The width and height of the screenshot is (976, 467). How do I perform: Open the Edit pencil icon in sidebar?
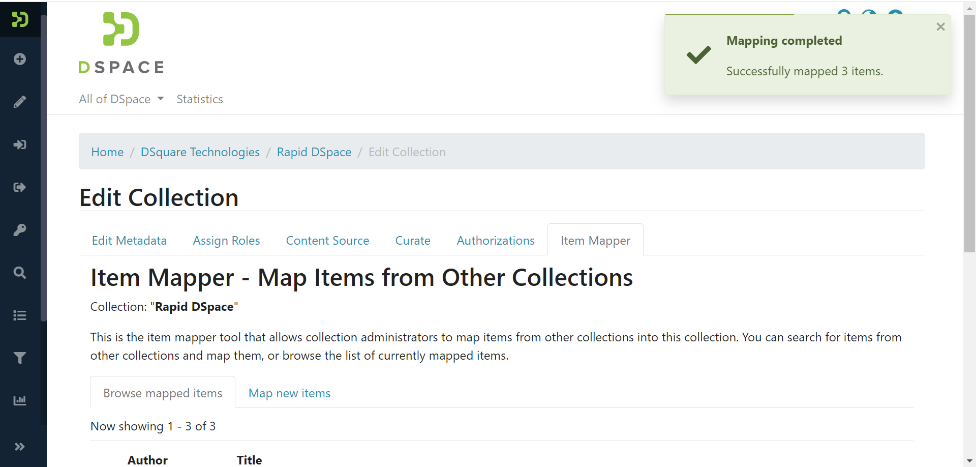click(x=20, y=102)
